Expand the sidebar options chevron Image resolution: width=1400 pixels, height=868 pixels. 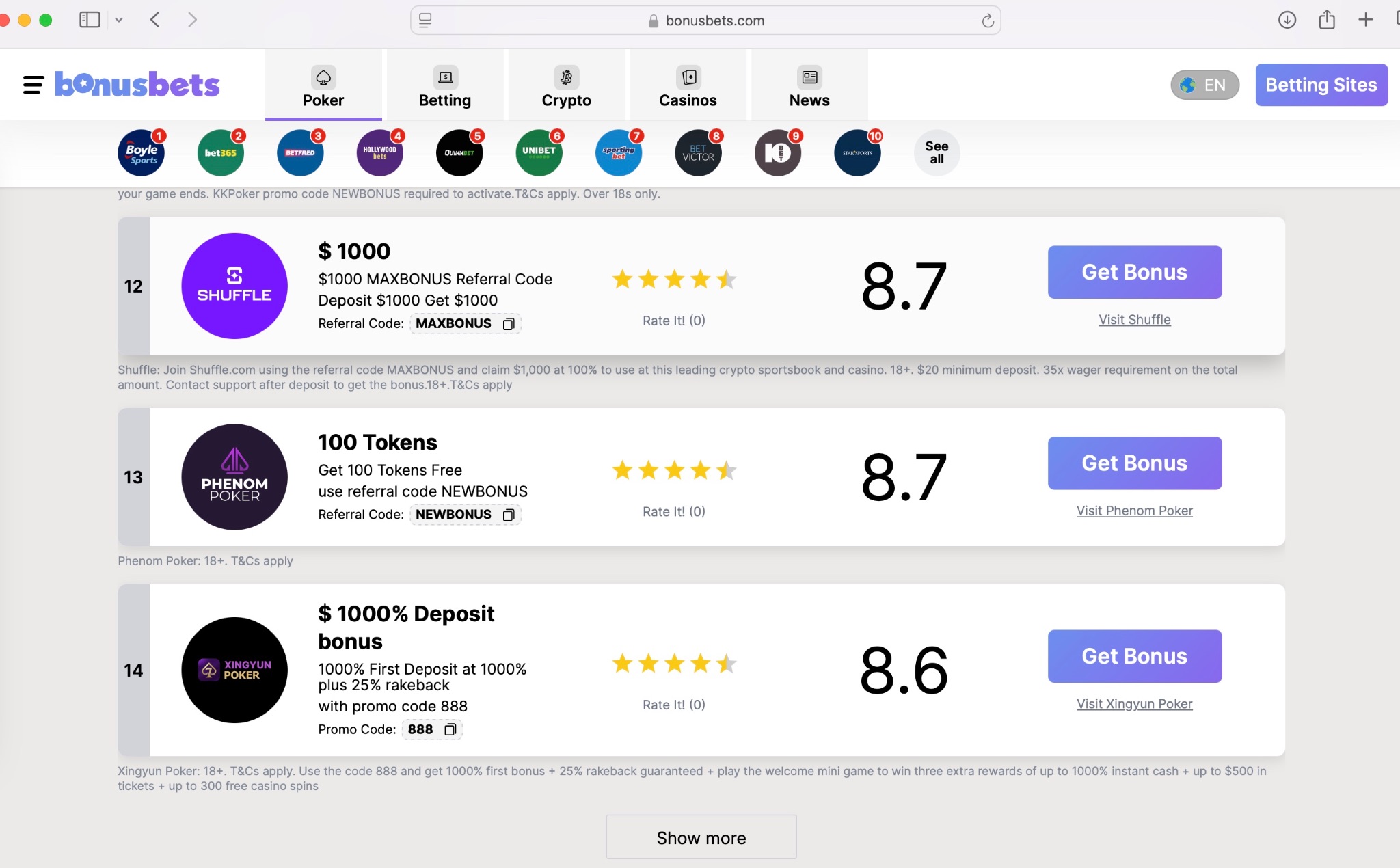pos(119,20)
